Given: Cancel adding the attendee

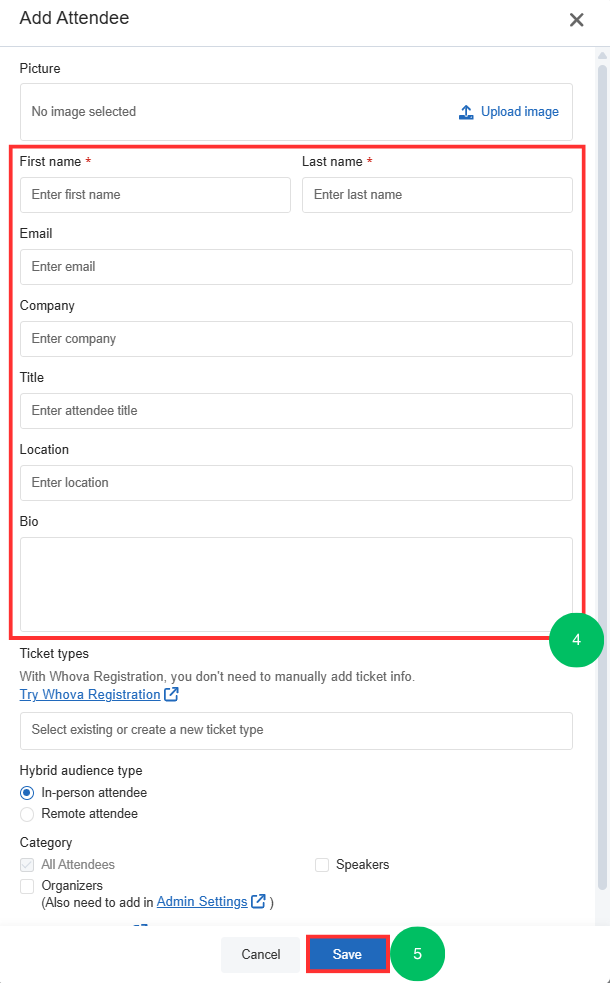Looking at the screenshot, I should [x=261, y=955].
